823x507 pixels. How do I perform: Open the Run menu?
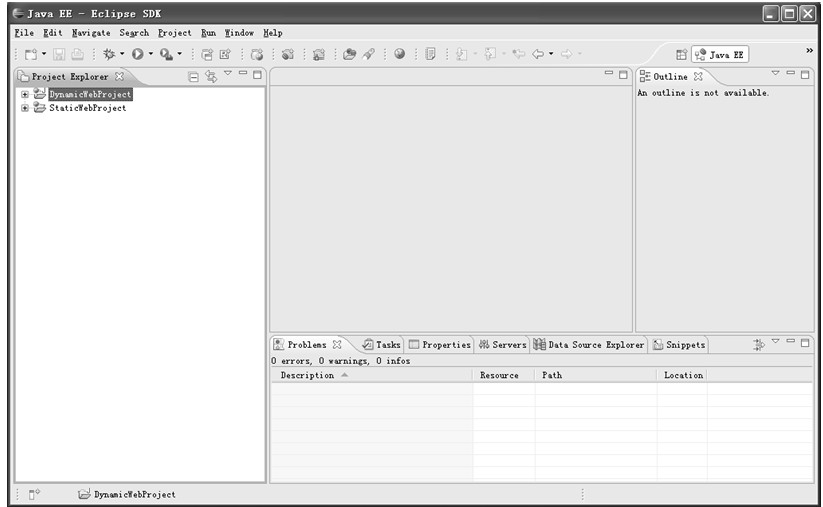click(208, 33)
